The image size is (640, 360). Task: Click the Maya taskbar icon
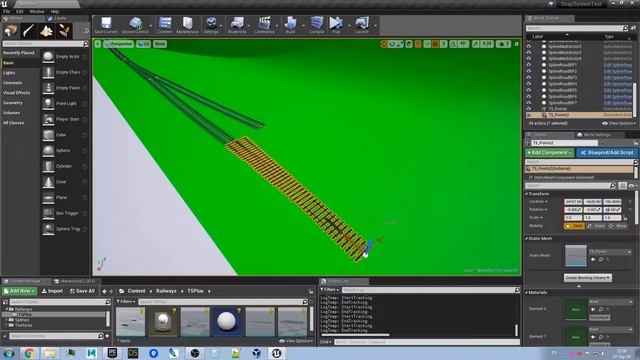[x=91, y=353]
